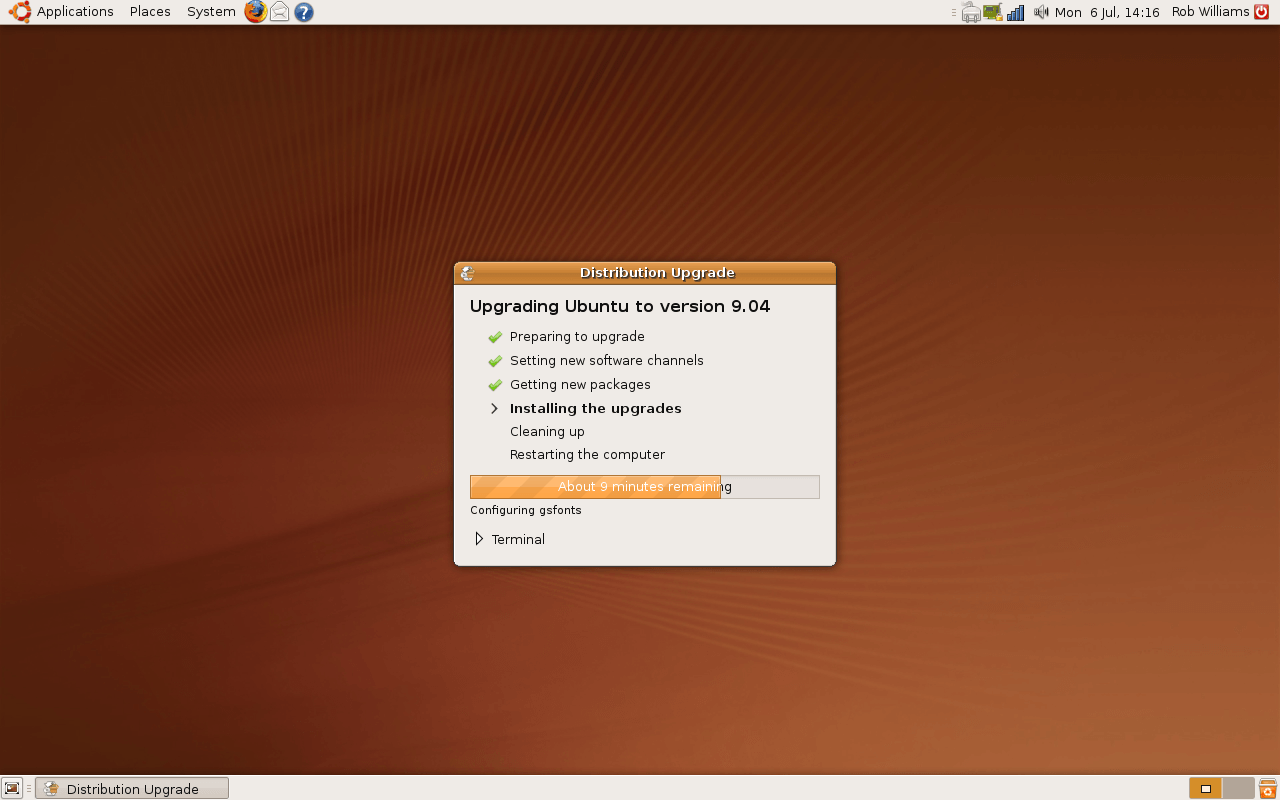Open the Rob Williams user switcher

coord(1210,12)
